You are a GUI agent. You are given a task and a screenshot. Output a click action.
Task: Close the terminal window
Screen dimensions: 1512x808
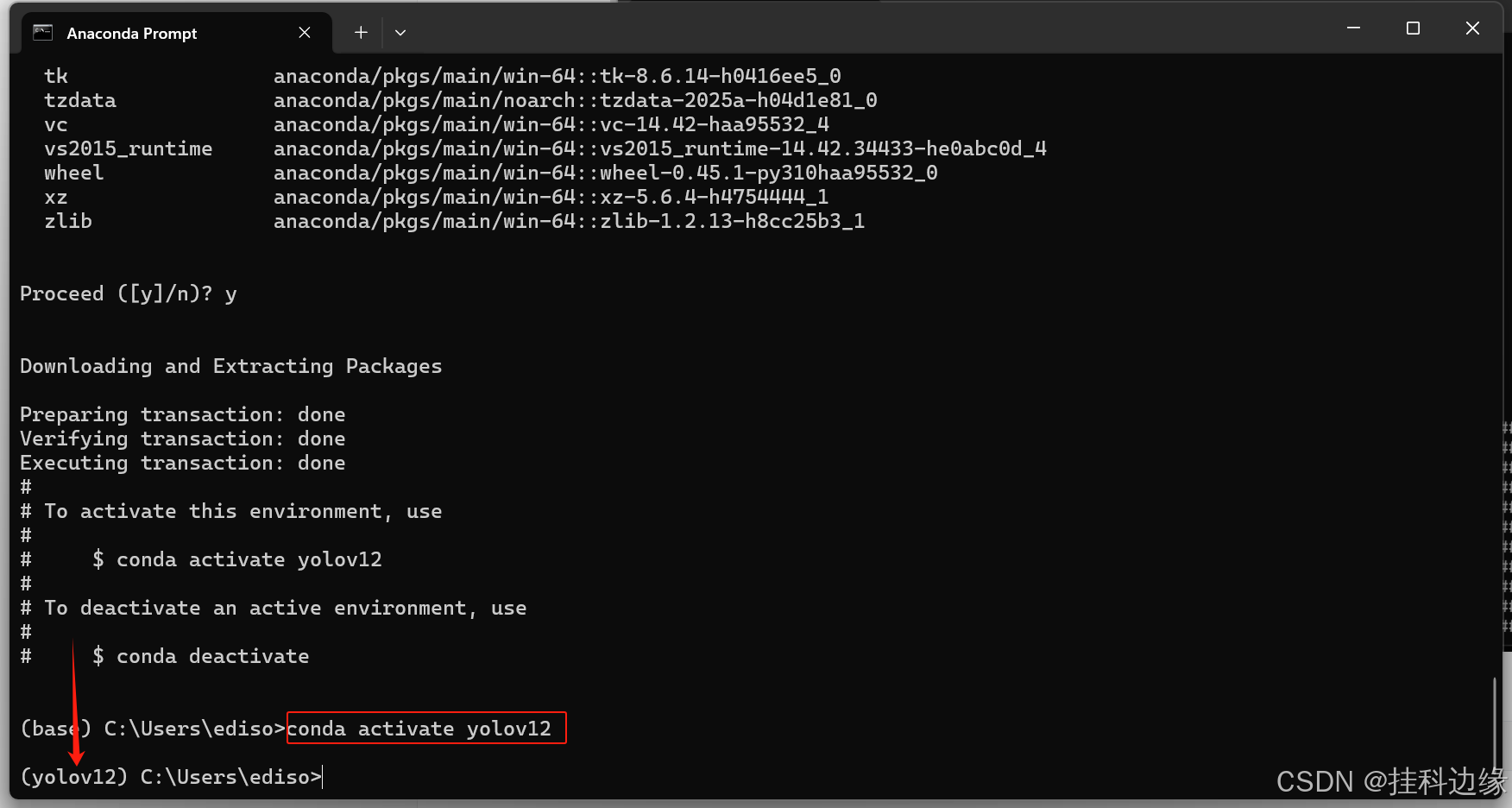pos(1472,28)
